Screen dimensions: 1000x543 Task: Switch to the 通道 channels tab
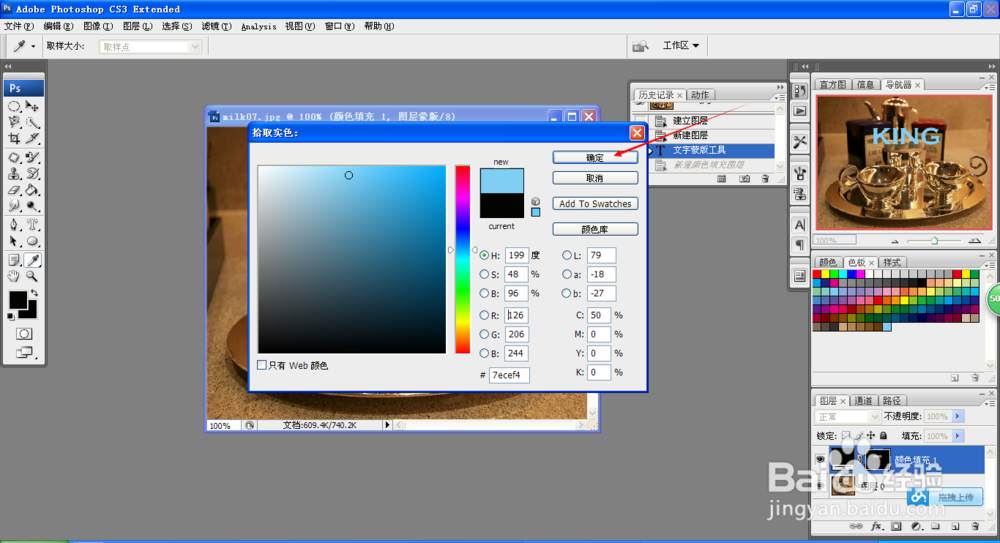(863, 401)
